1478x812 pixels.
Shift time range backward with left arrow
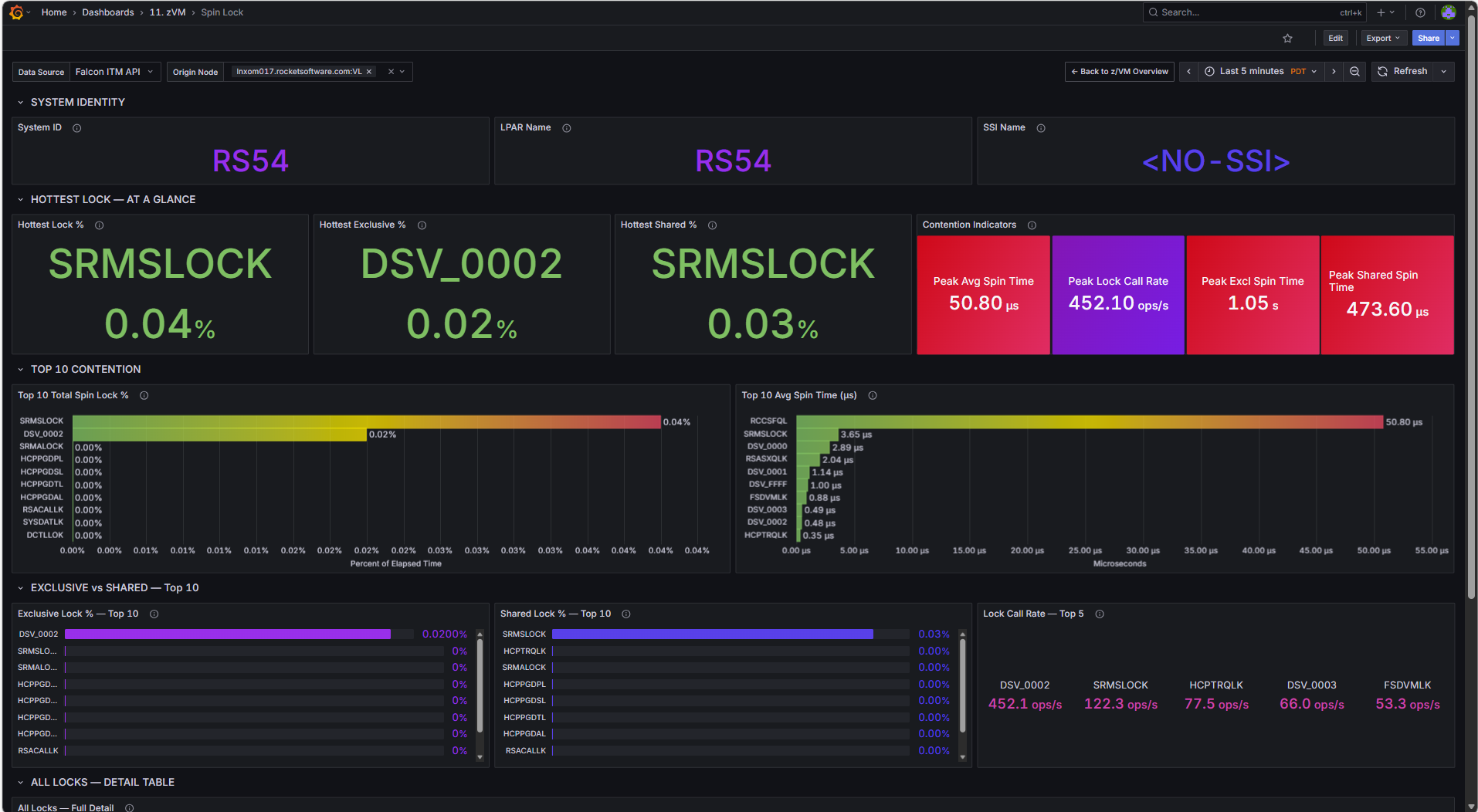click(x=1188, y=71)
